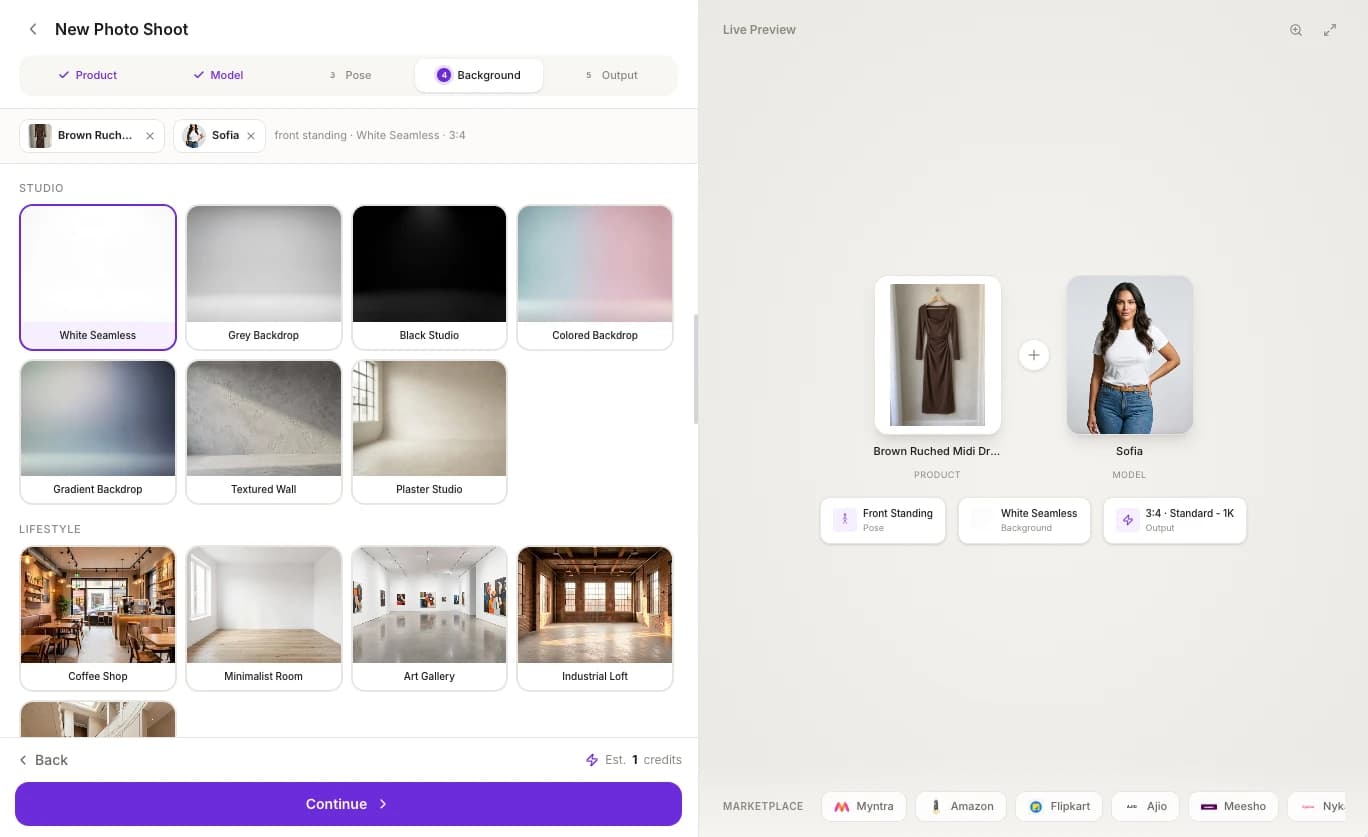The width and height of the screenshot is (1368, 837).
Task: Select the Background step tab
Action: [479, 75]
